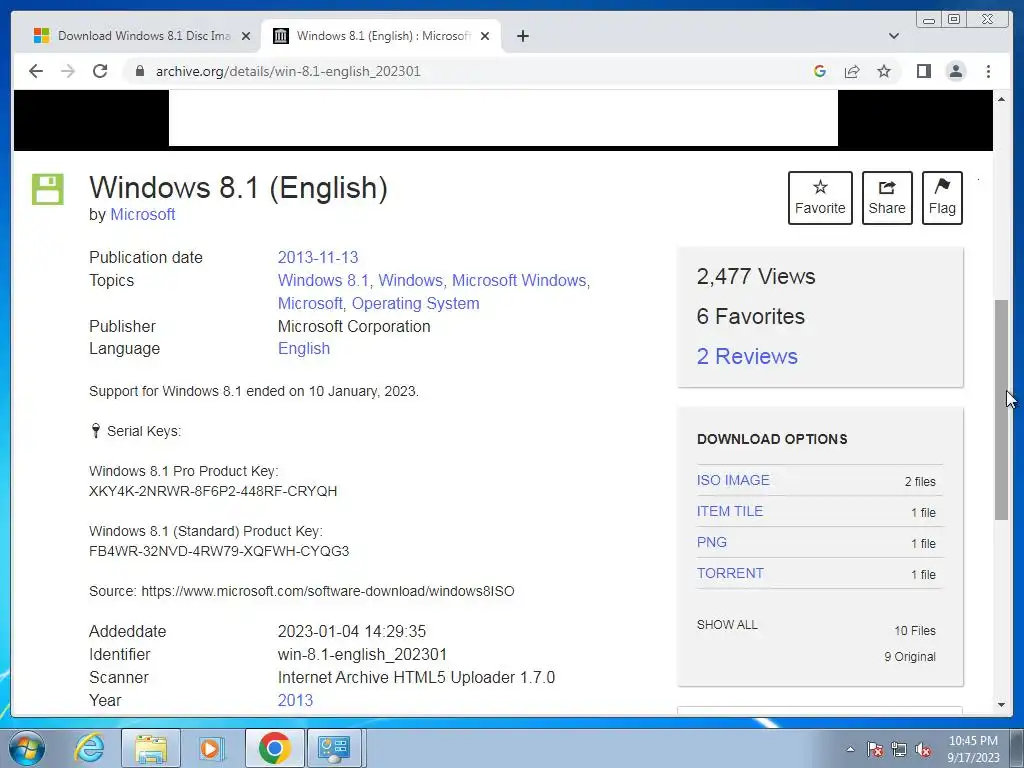The height and width of the screenshot is (768, 1024).
Task: Open the Chrome side panel
Action: [x=923, y=71]
